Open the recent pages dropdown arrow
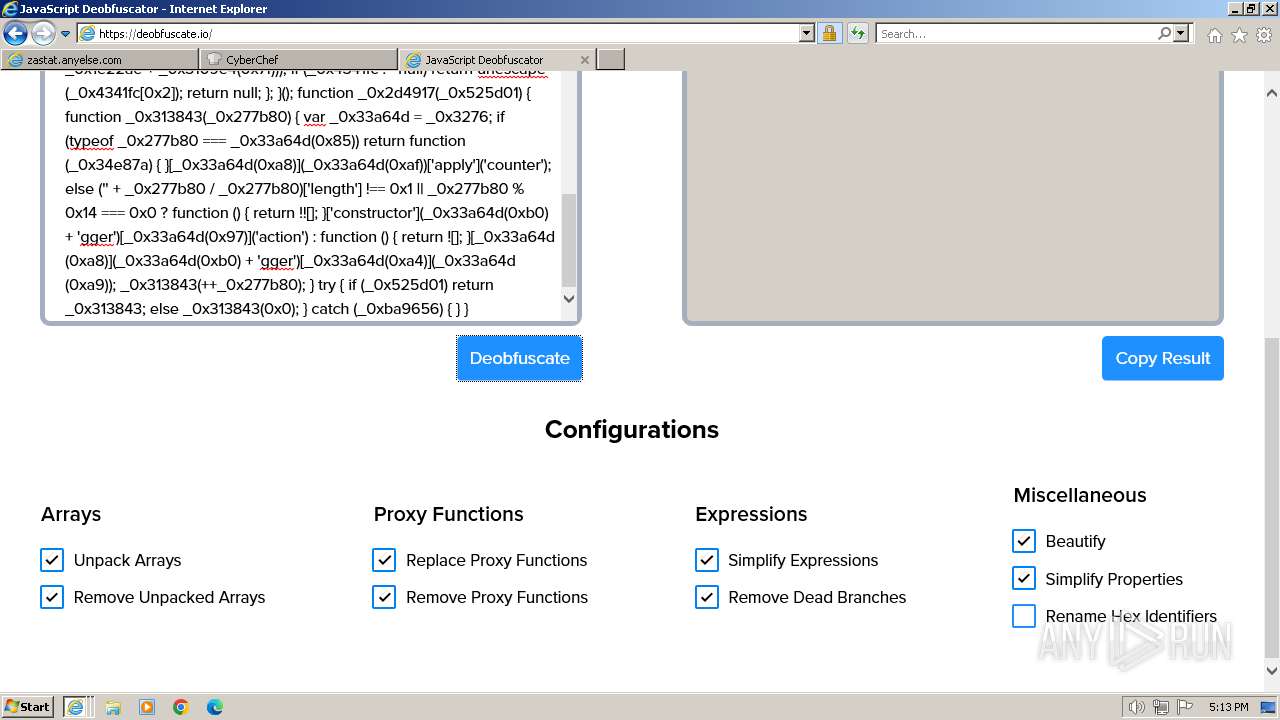The width and height of the screenshot is (1280, 720). coord(66,34)
